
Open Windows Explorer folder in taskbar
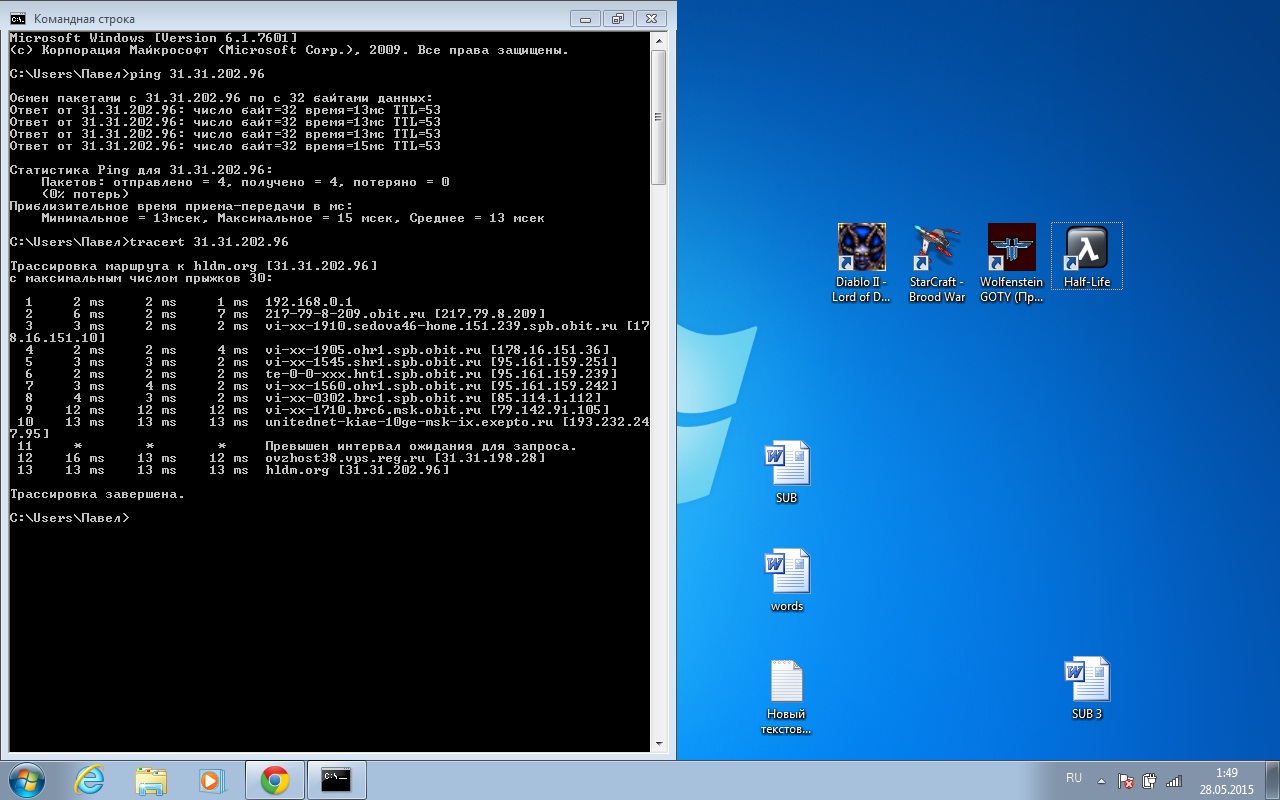point(151,780)
